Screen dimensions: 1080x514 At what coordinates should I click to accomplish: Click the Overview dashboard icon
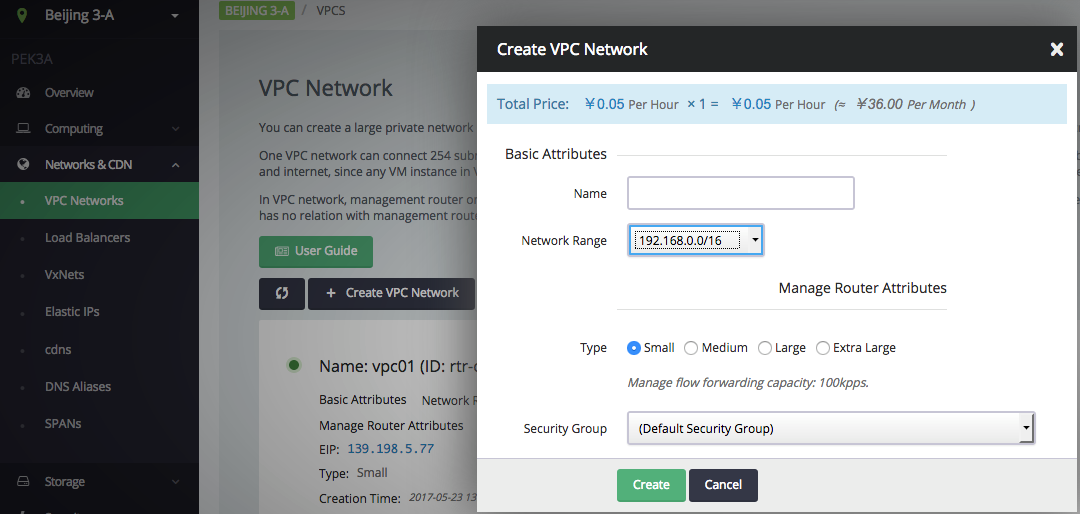23,92
